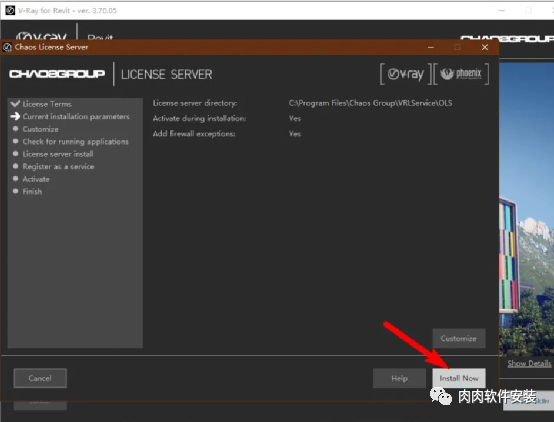Image resolution: width=554 pixels, height=422 pixels.
Task: Click the V-Ray product logo icon
Action: click(406, 74)
